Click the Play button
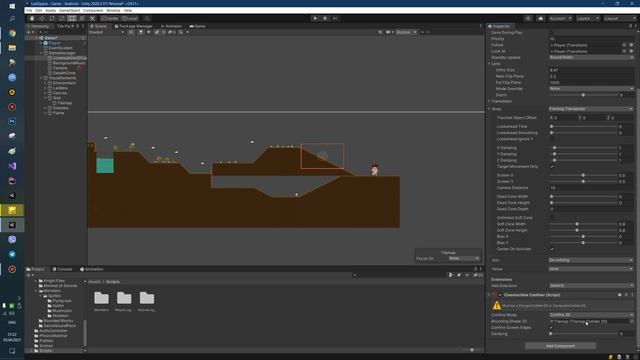 [315, 18]
